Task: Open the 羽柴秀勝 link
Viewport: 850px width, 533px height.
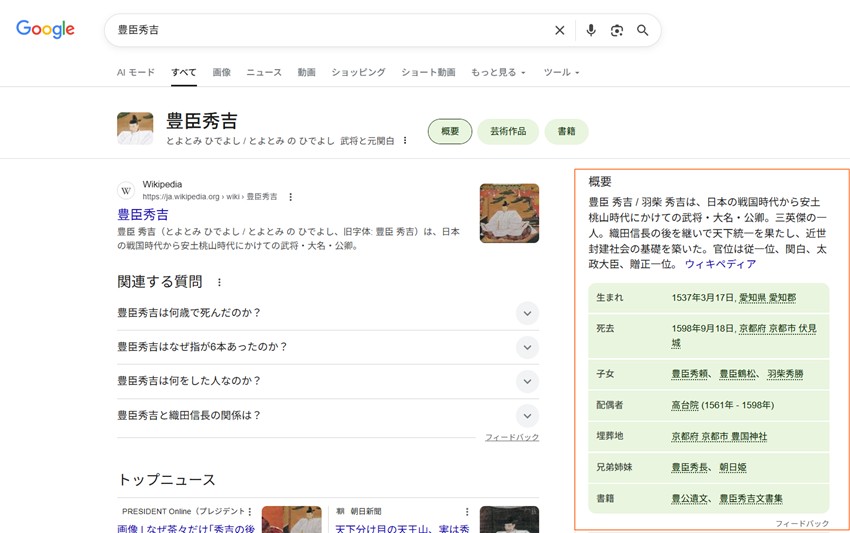Action: 785,374
